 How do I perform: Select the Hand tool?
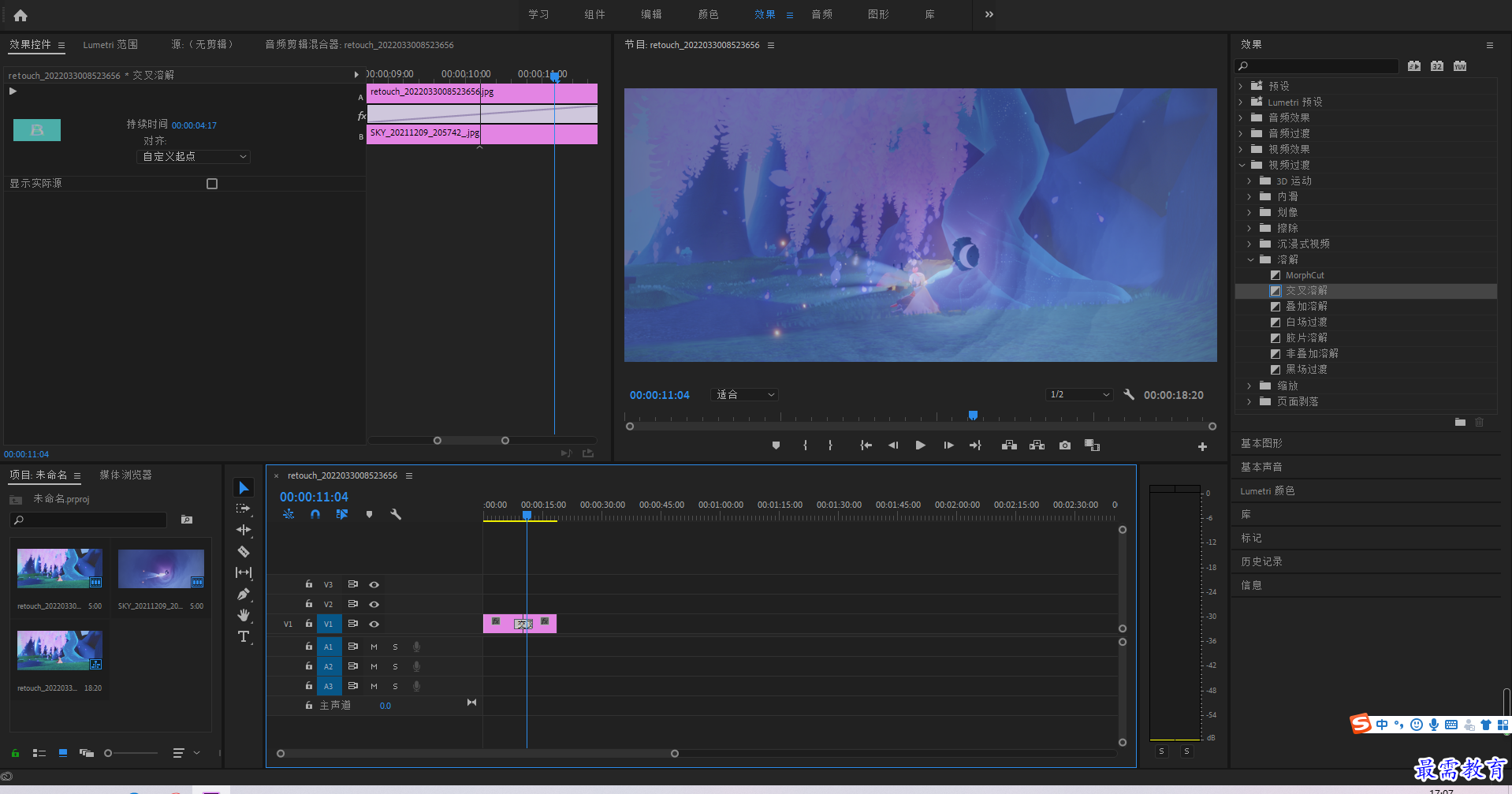(244, 615)
